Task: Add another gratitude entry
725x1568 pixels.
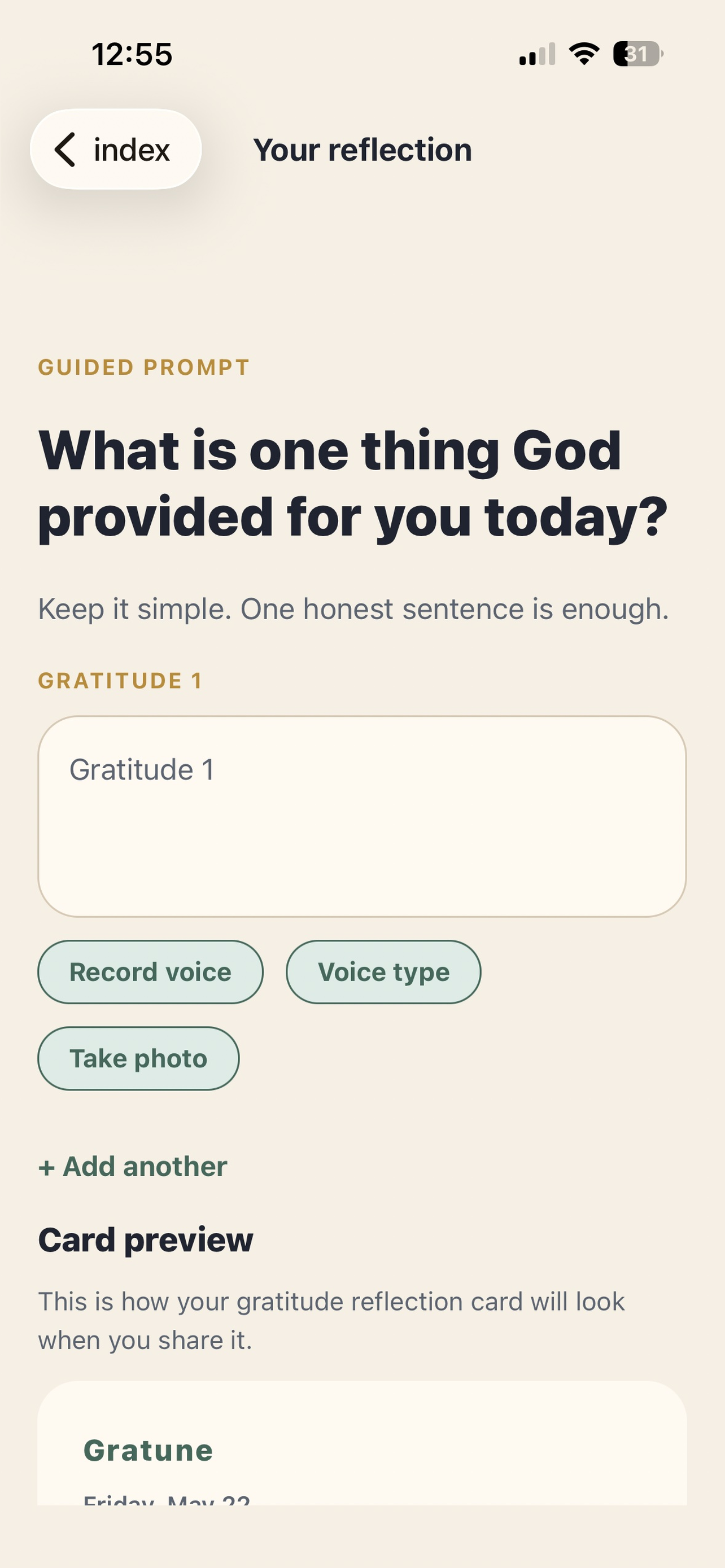Action: [133, 1166]
